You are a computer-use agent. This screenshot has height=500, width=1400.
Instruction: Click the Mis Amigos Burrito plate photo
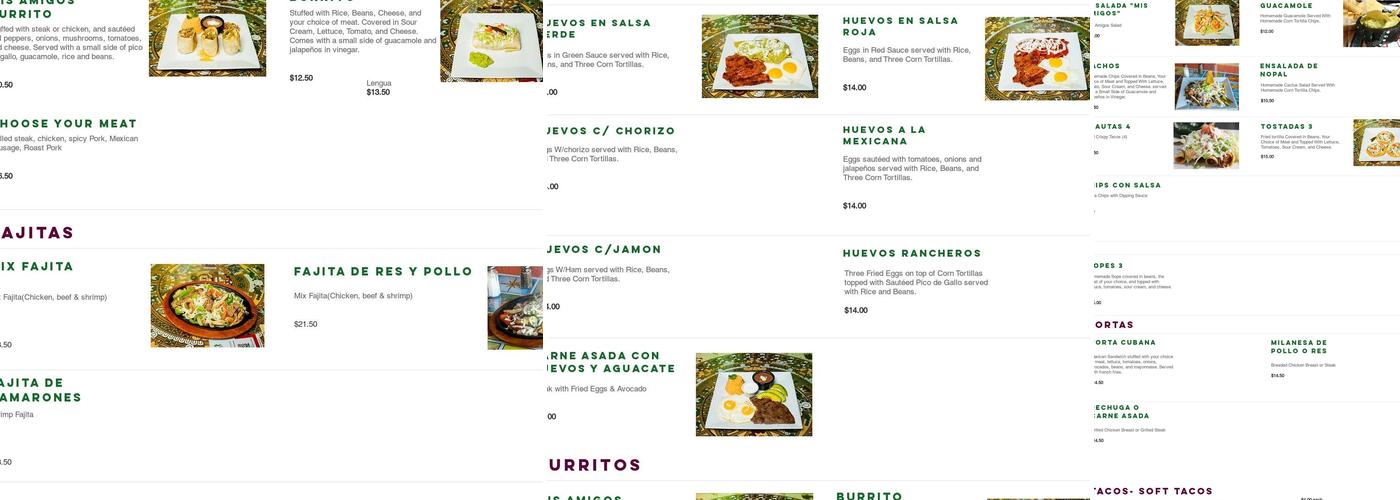coord(208,38)
